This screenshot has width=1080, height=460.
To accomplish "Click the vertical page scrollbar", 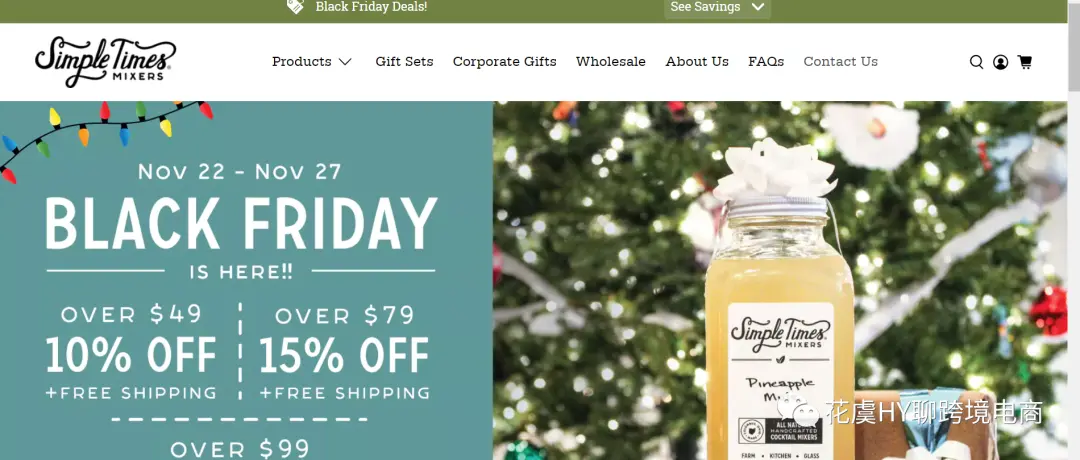I will [1073, 230].
